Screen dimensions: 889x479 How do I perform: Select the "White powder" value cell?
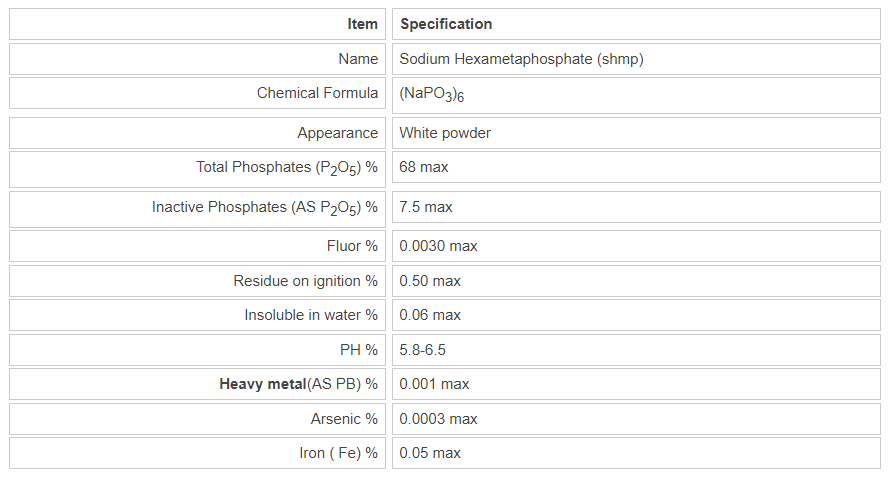(x=445, y=133)
